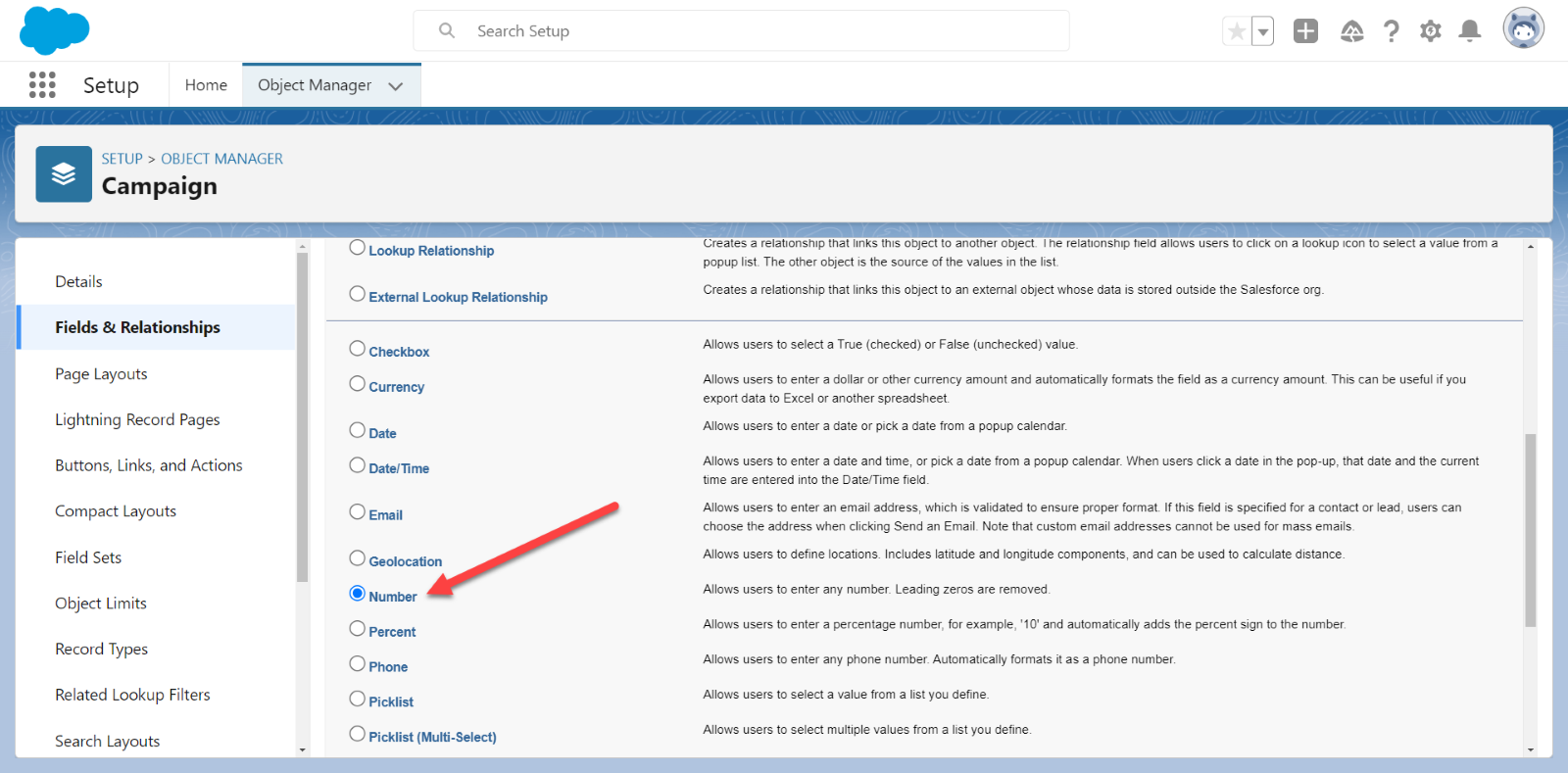Open the user profile avatar
Screen dimensions: 1568x773
(1523, 29)
